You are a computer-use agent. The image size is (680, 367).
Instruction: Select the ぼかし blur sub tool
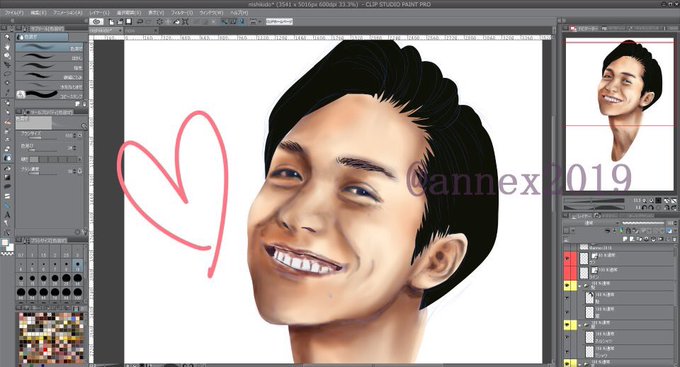click(x=49, y=57)
